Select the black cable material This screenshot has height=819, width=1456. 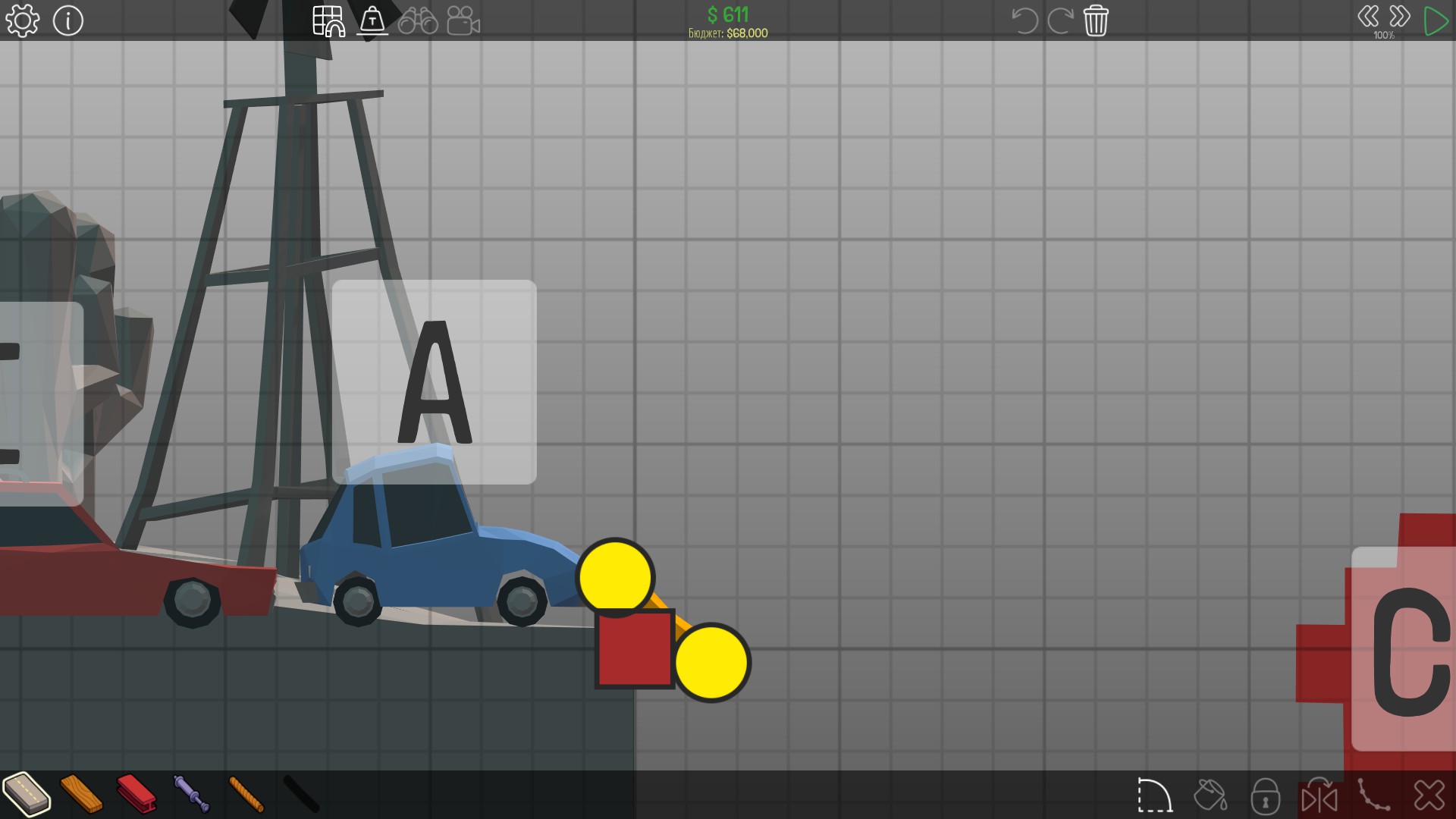point(301,793)
